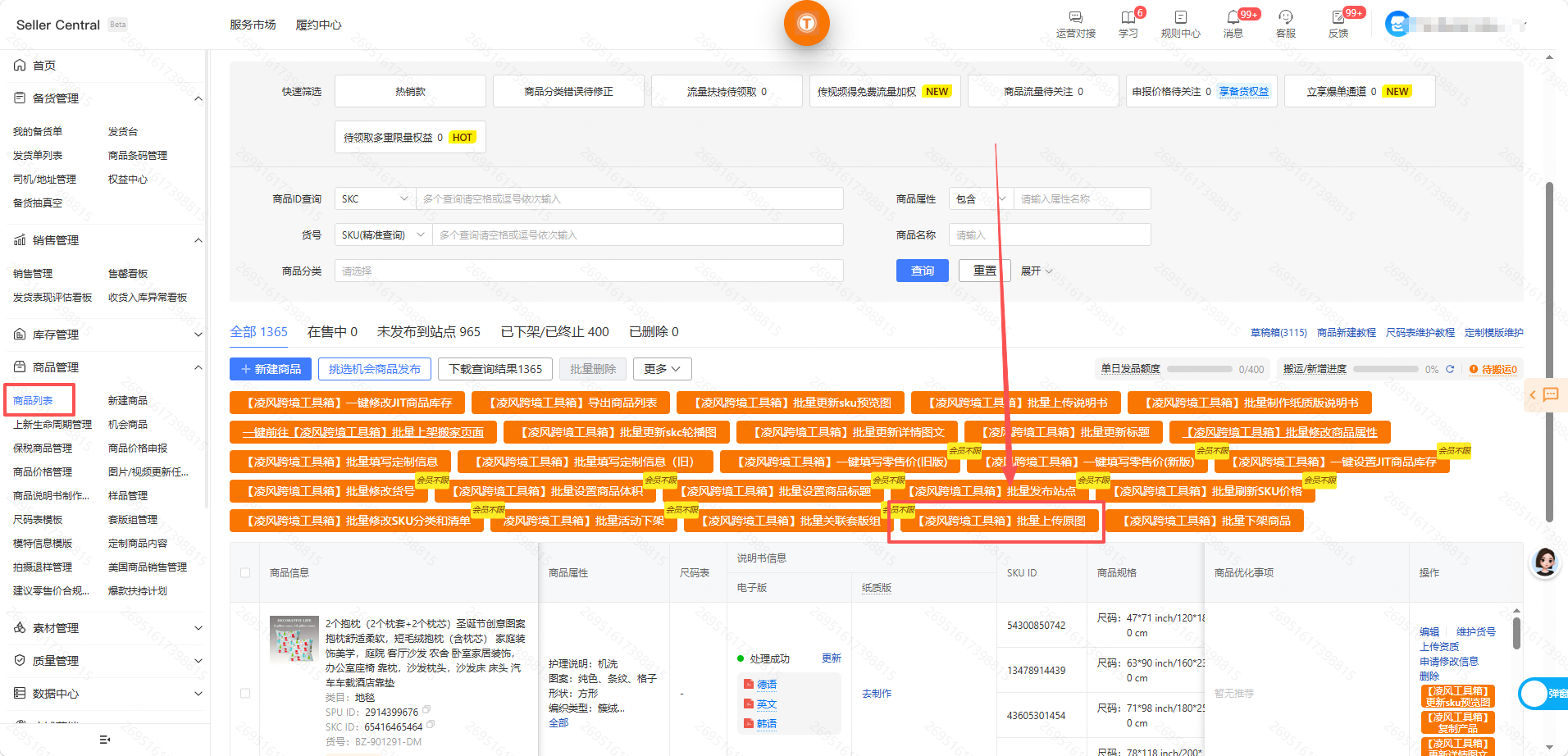Click the 首页 home icon in sidebar

pyautogui.click(x=20, y=65)
